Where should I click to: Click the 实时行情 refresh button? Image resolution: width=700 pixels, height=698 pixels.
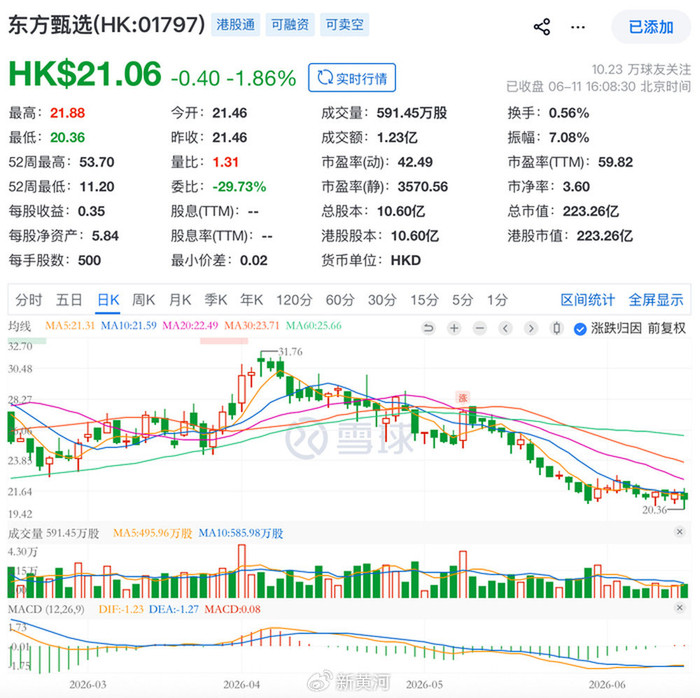352,78
